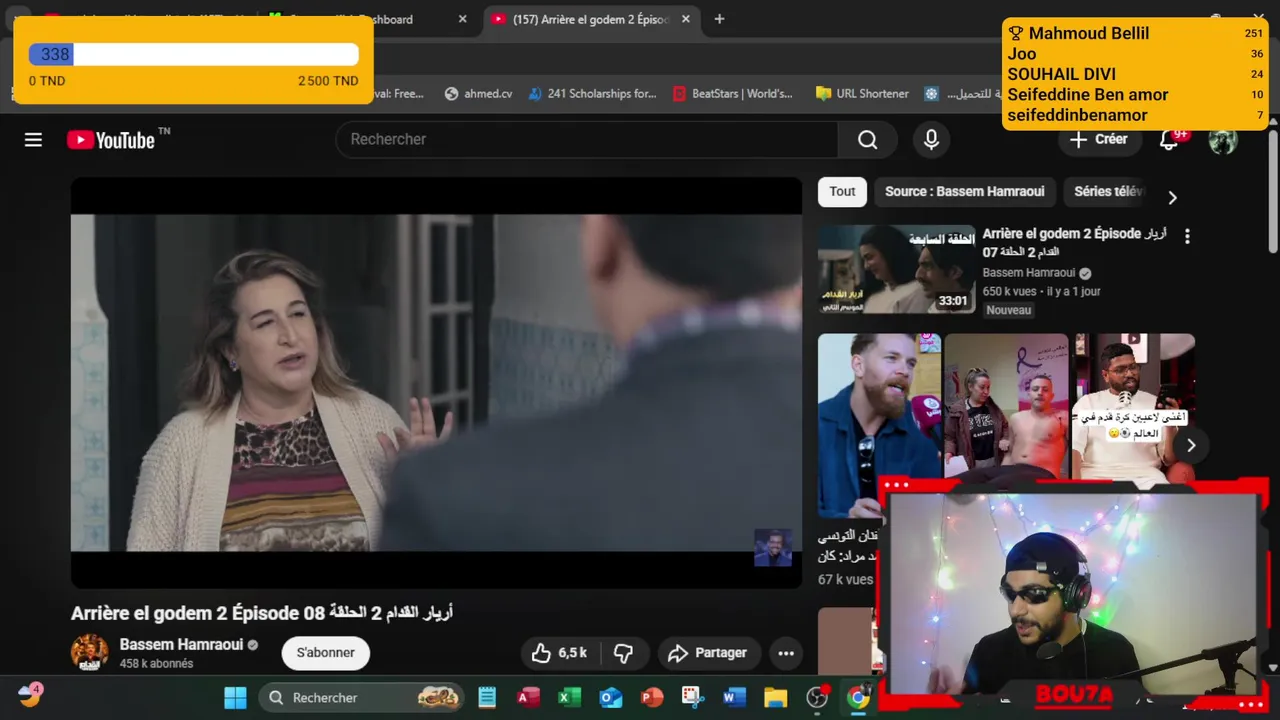Click the '458 k abonnés' subscriber count

(x=157, y=664)
